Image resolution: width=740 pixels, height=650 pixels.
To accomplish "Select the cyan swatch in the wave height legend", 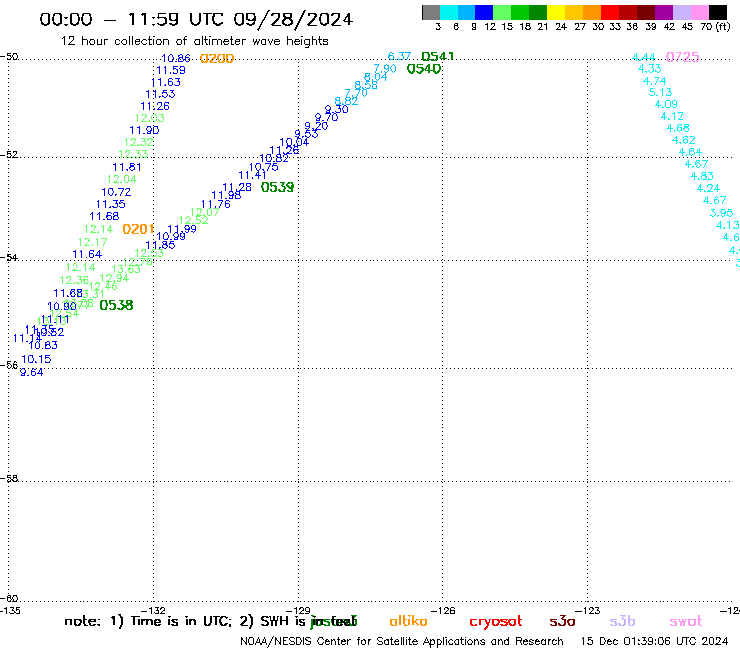I will click(x=449, y=12).
